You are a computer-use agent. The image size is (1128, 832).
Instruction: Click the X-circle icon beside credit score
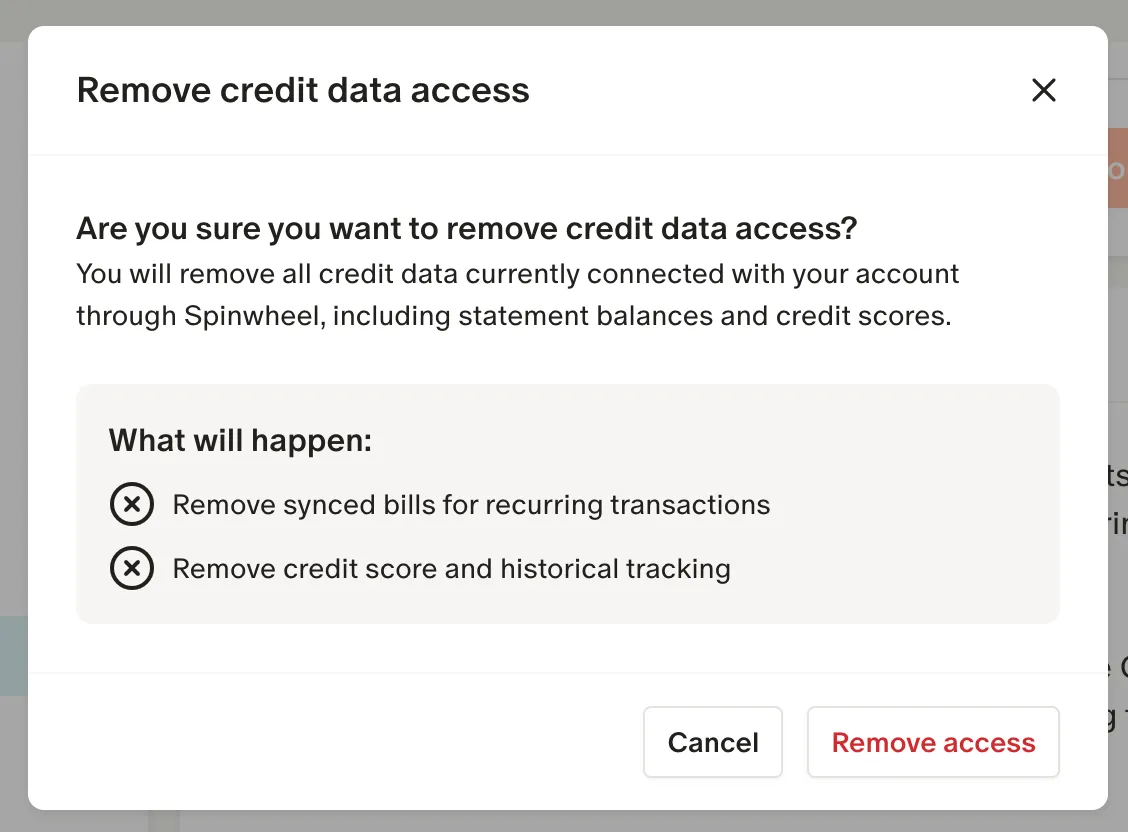click(132, 568)
